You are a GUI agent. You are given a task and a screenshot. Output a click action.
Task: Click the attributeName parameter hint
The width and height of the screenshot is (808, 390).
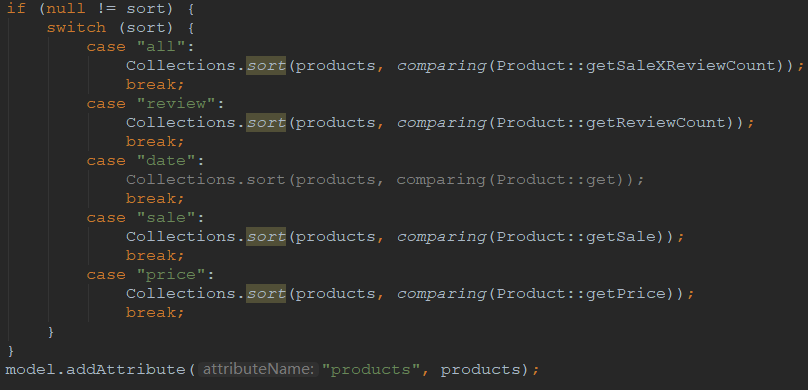[258, 369]
